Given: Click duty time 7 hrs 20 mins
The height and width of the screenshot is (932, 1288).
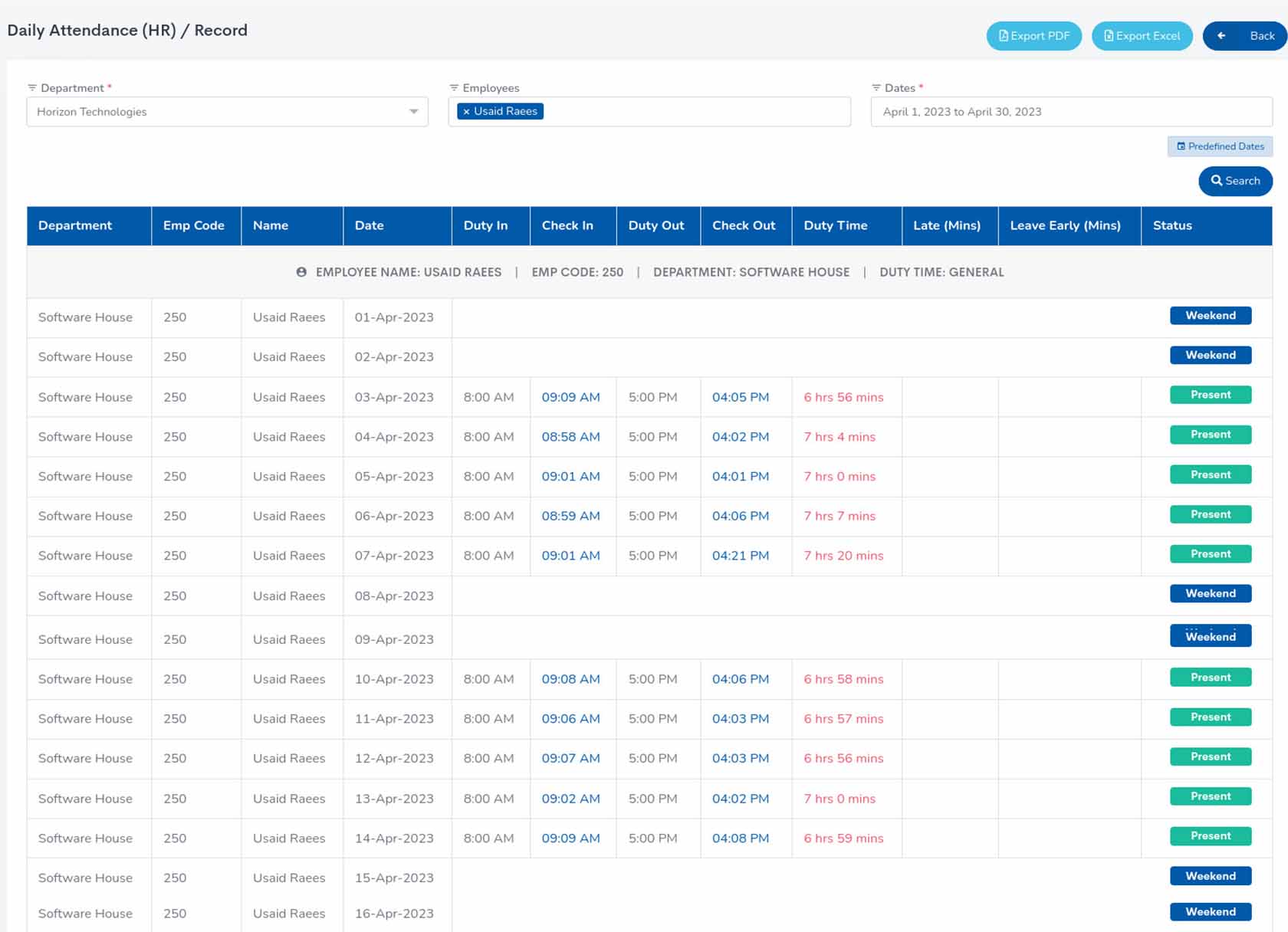Looking at the screenshot, I should (x=843, y=556).
